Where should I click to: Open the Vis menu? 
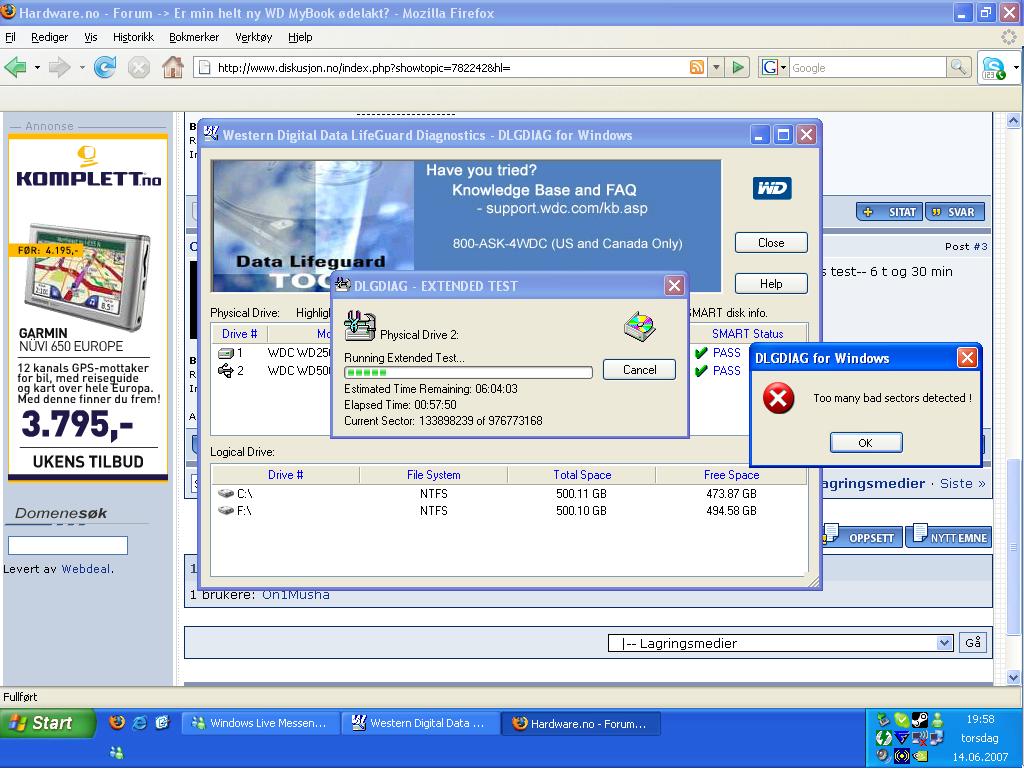(x=91, y=37)
